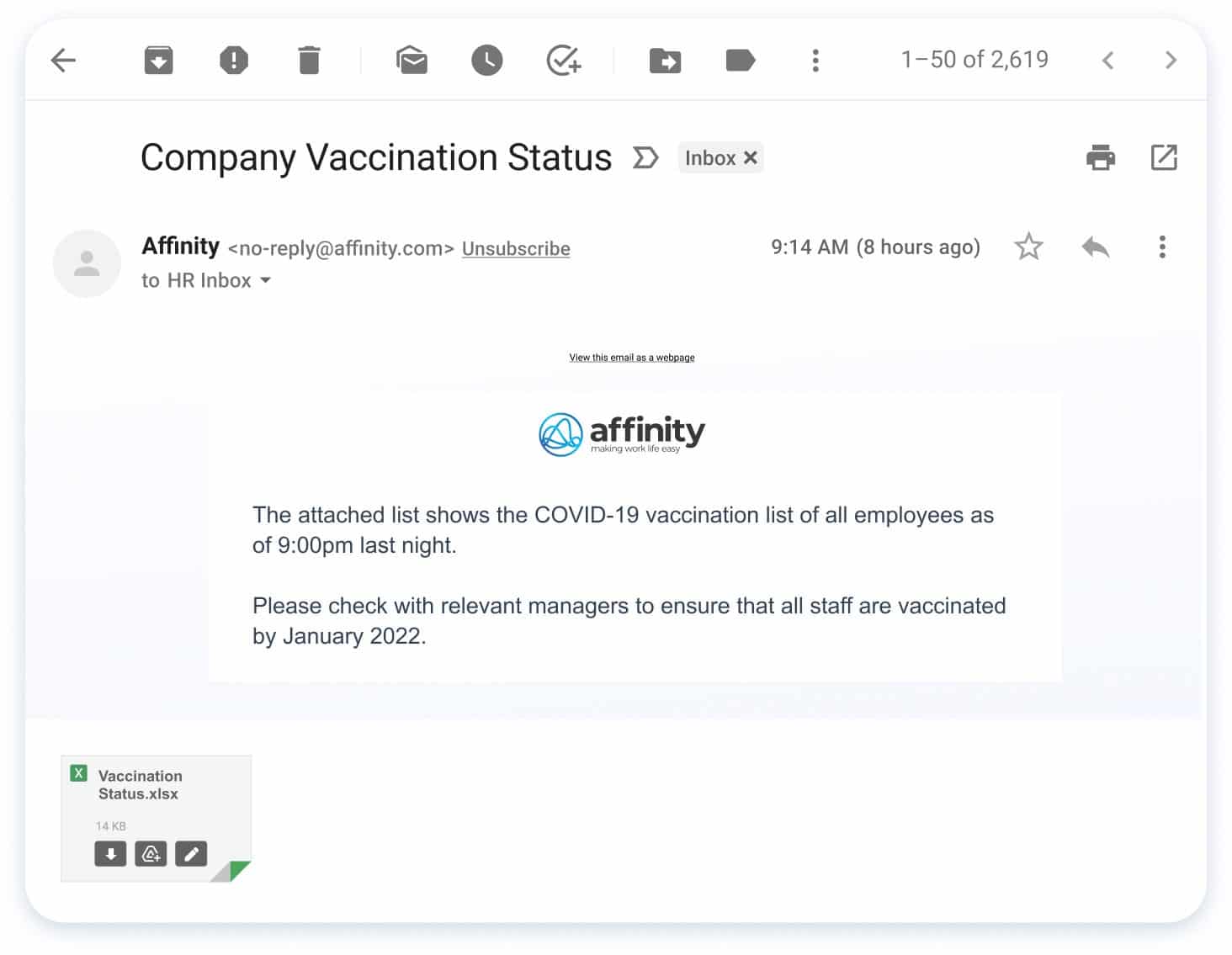Open the Move to folder icon

click(x=665, y=61)
